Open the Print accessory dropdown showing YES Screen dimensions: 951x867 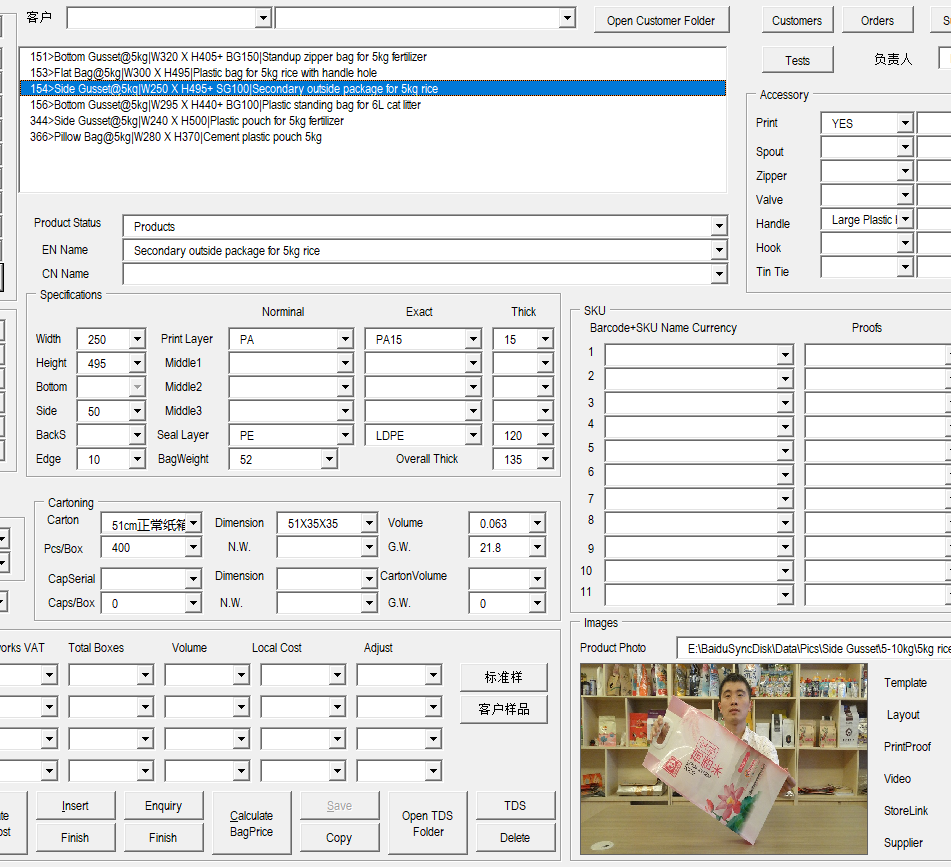click(905, 123)
